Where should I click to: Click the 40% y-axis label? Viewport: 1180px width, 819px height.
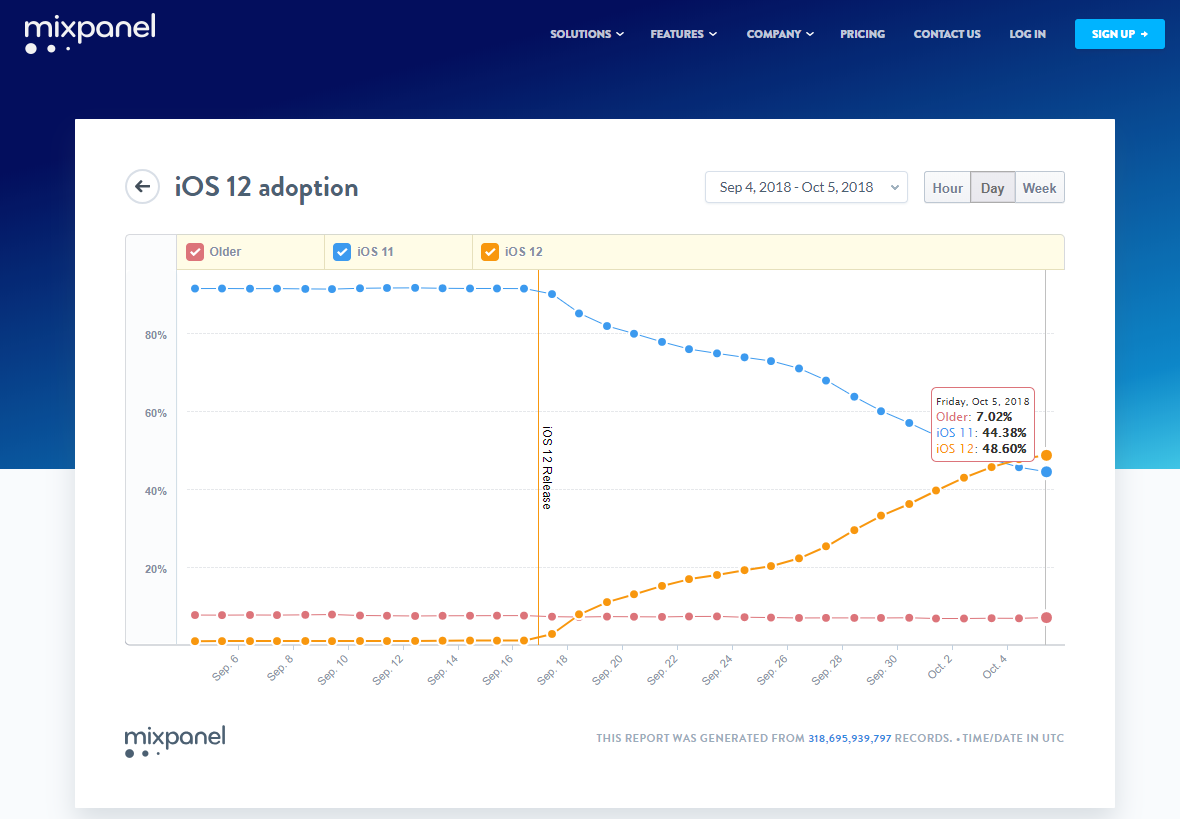pos(156,491)
